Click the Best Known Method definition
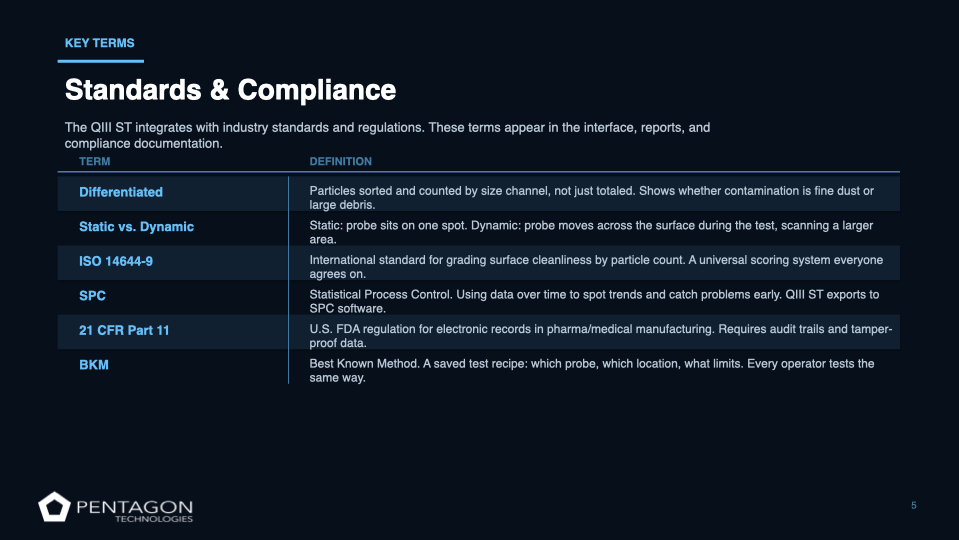 point(591,370)
